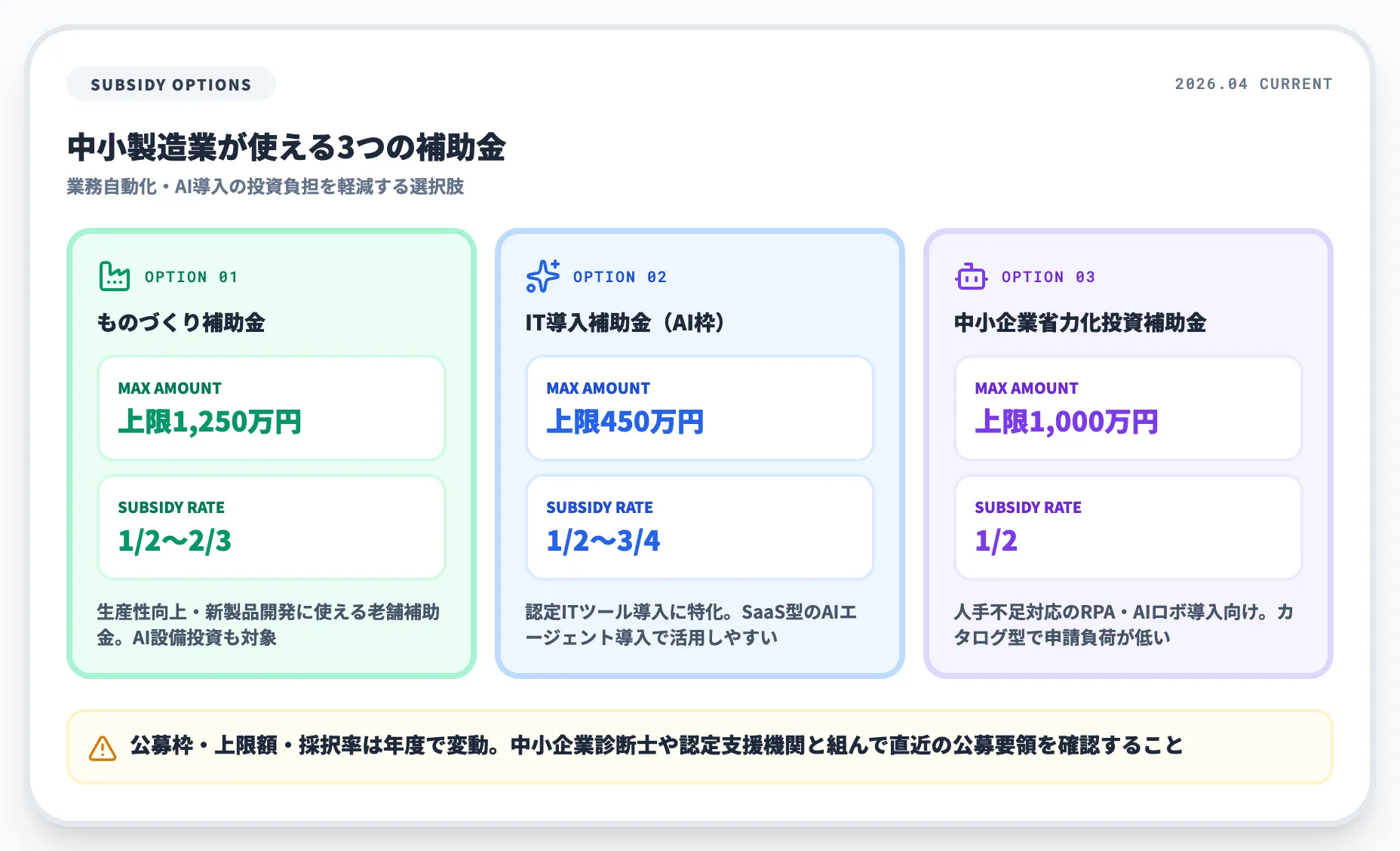Select the OPTION 02 badge next to sparkle
1400x851 pixels.
(619, 276)
